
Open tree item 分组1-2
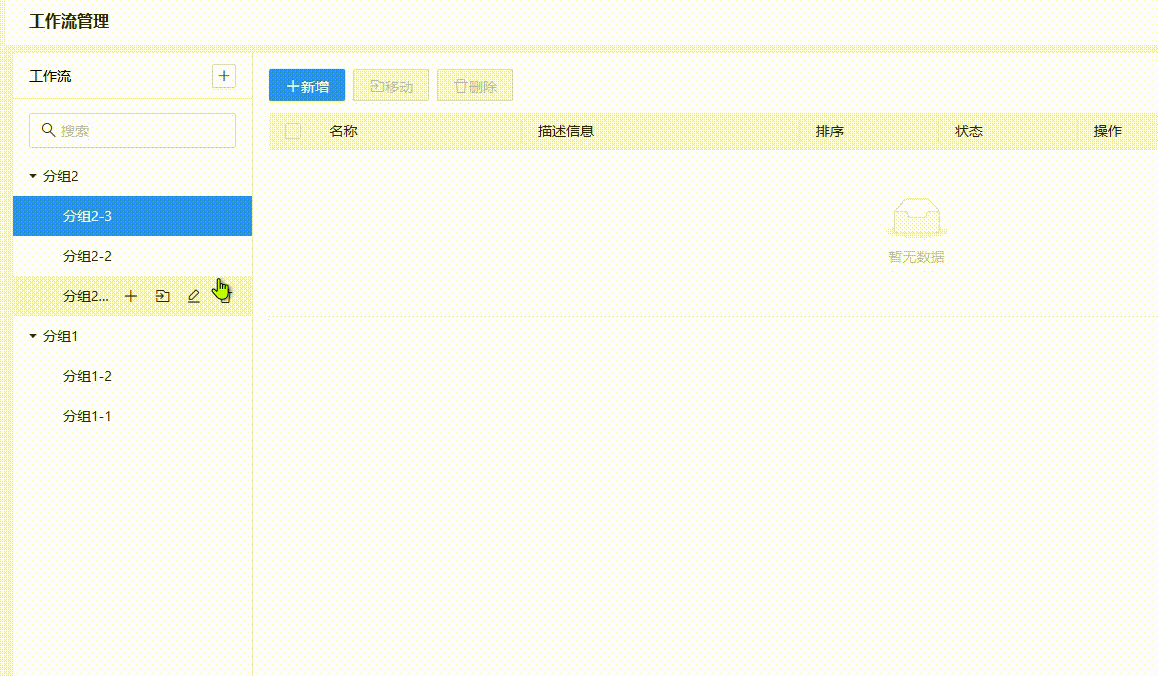87,376
